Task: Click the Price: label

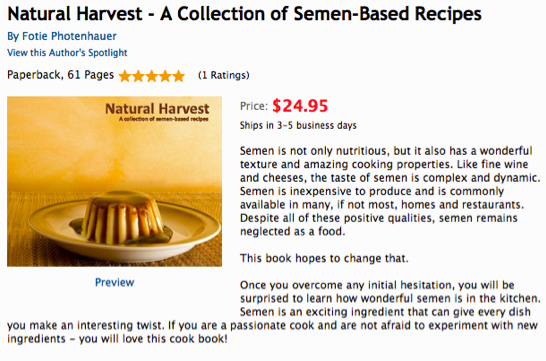Action: coord(254,106)
